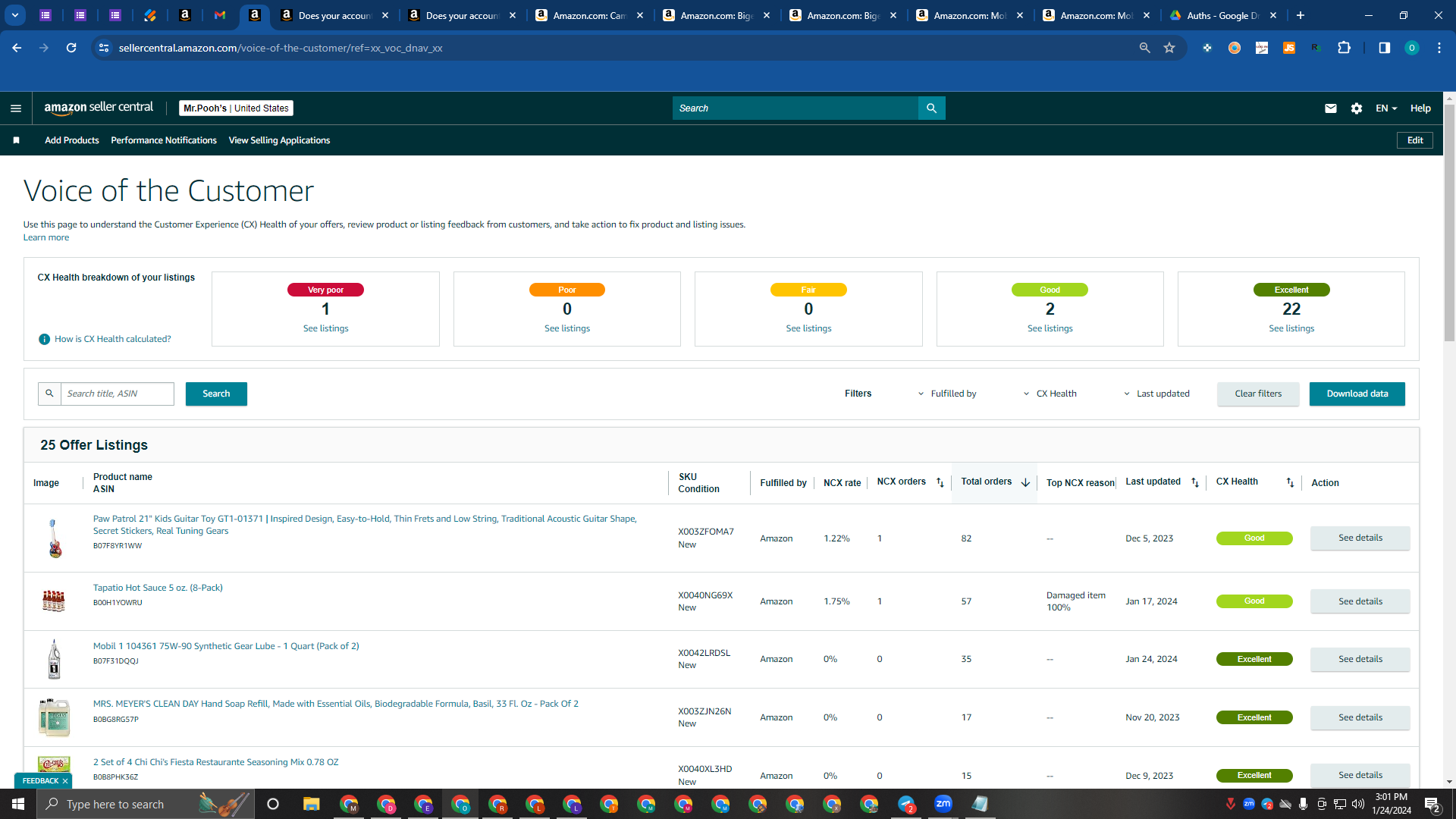Switch to the Auths - Google Drive tab
This screenshot has height=819, width=1456.
(x=1223, y=15)
